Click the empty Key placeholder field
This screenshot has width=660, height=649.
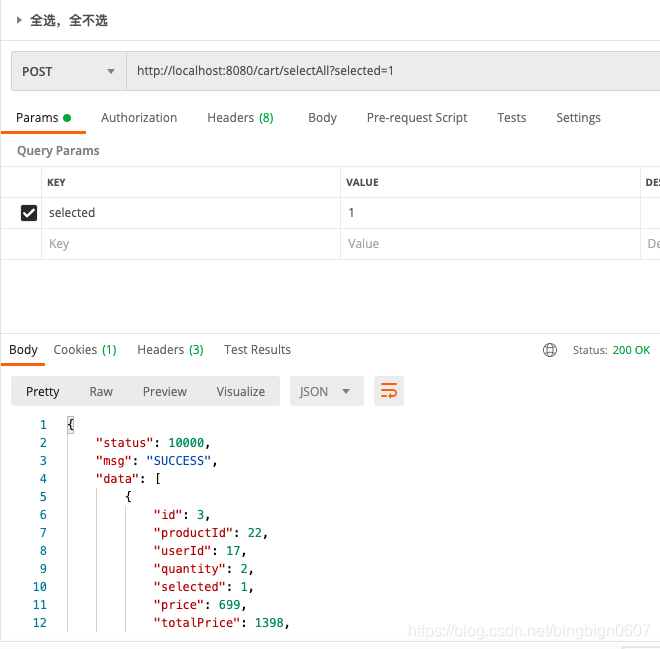(x=191, y=244)
